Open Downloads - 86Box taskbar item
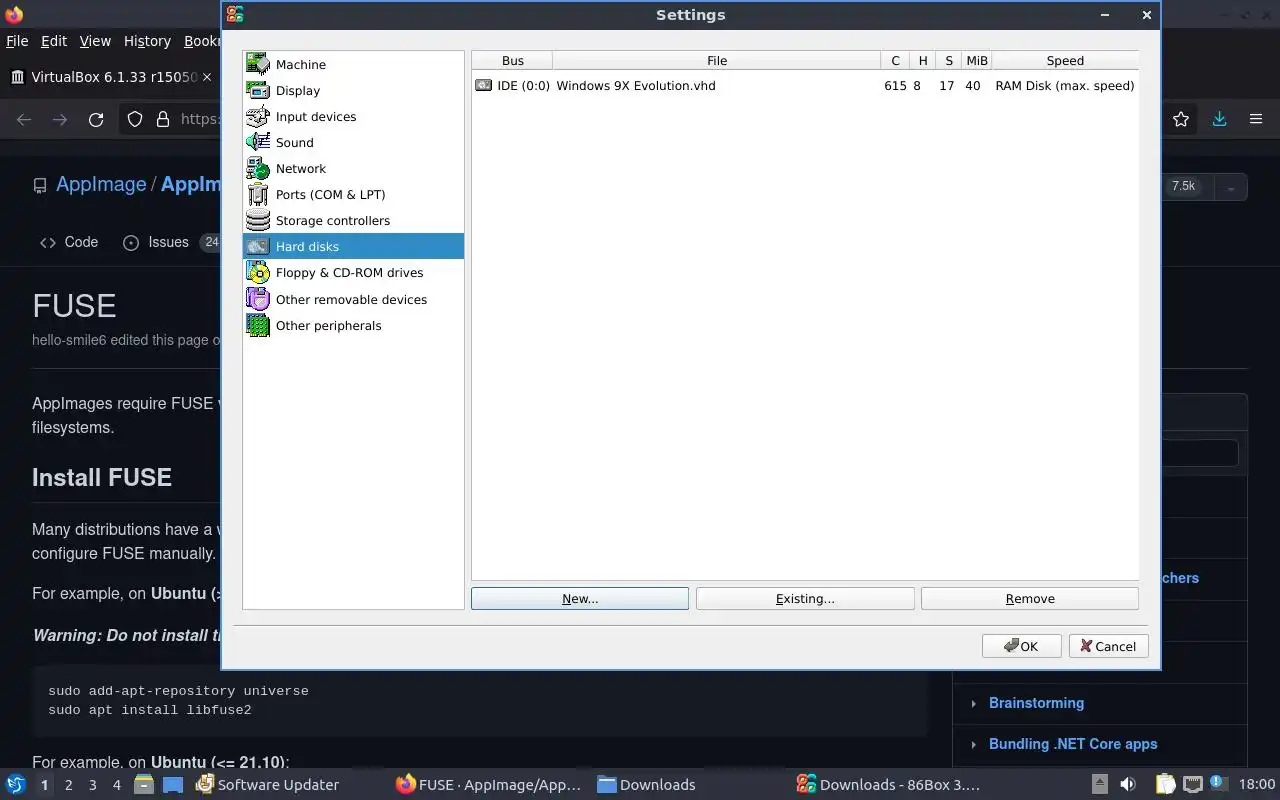The image size is (1280, 800). [888, 784]
